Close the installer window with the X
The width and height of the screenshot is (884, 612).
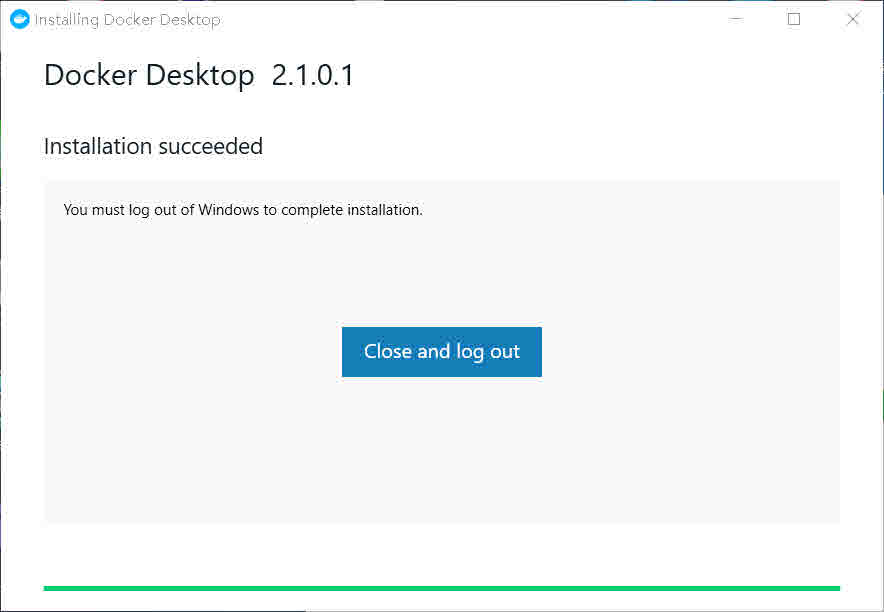click(x=852, y=19)
